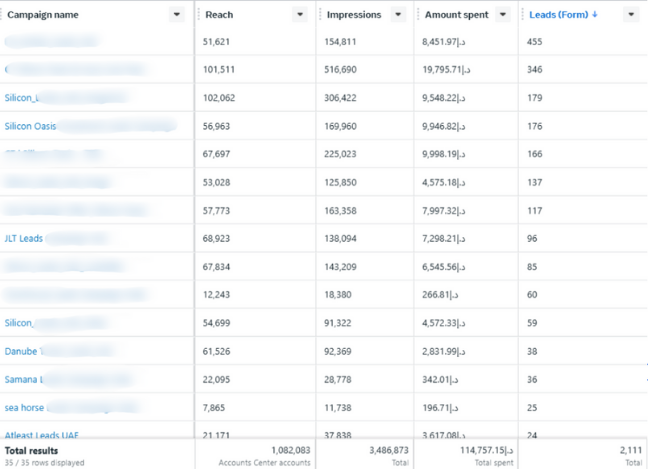
Task: Select the total reach 1,082,083
Action: coord(291,450)
